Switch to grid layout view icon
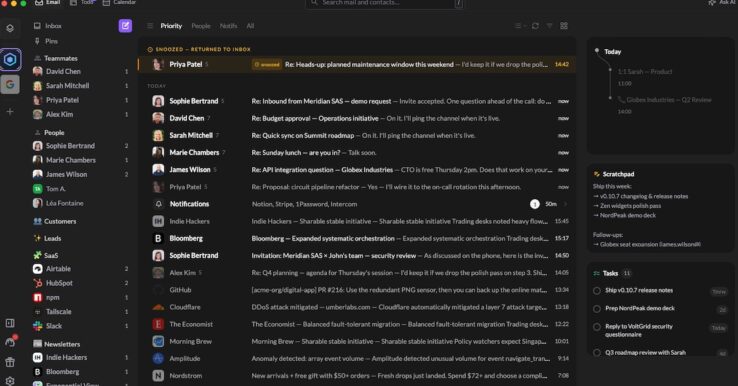 [x=564, y=26]
